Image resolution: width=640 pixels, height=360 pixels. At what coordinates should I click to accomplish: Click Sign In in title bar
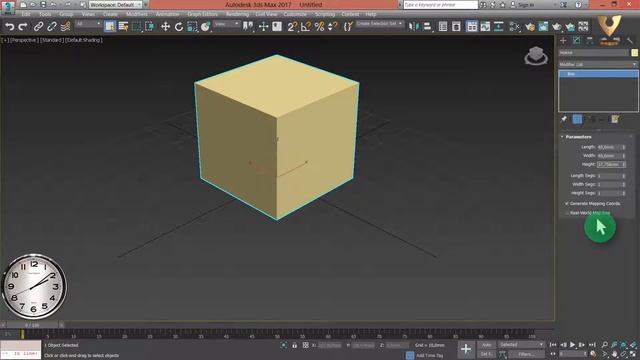[x=526, y=5]
